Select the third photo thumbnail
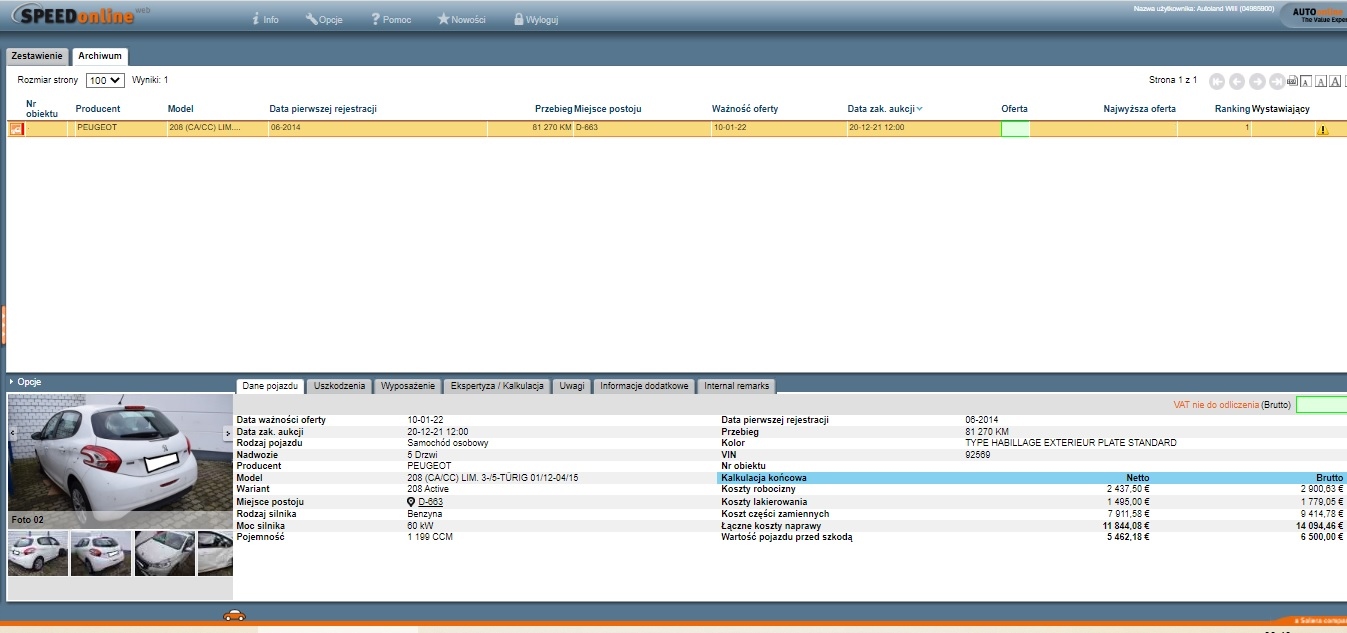 point(165,553)
